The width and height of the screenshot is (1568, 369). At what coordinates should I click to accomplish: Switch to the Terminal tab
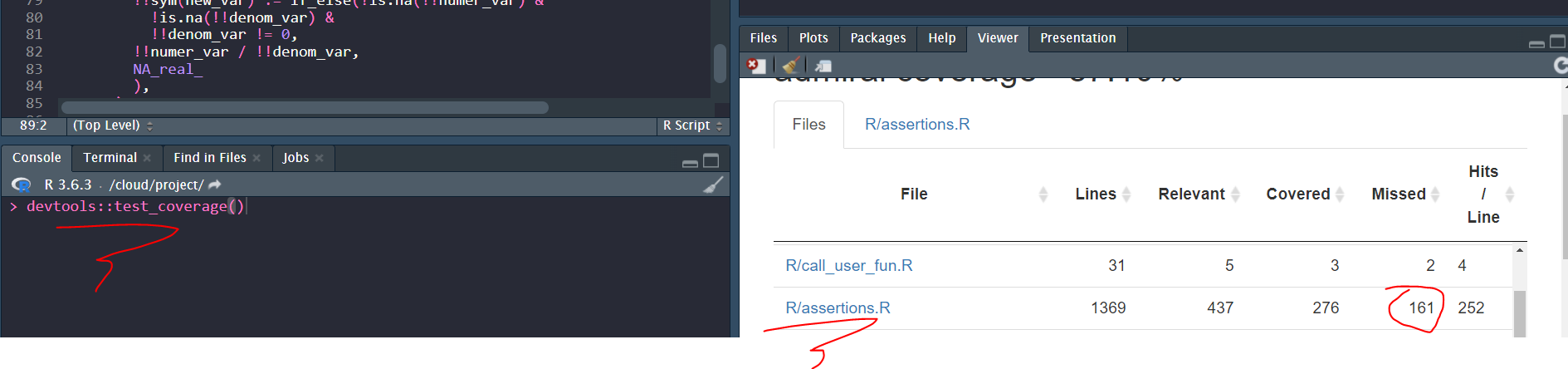110,158
